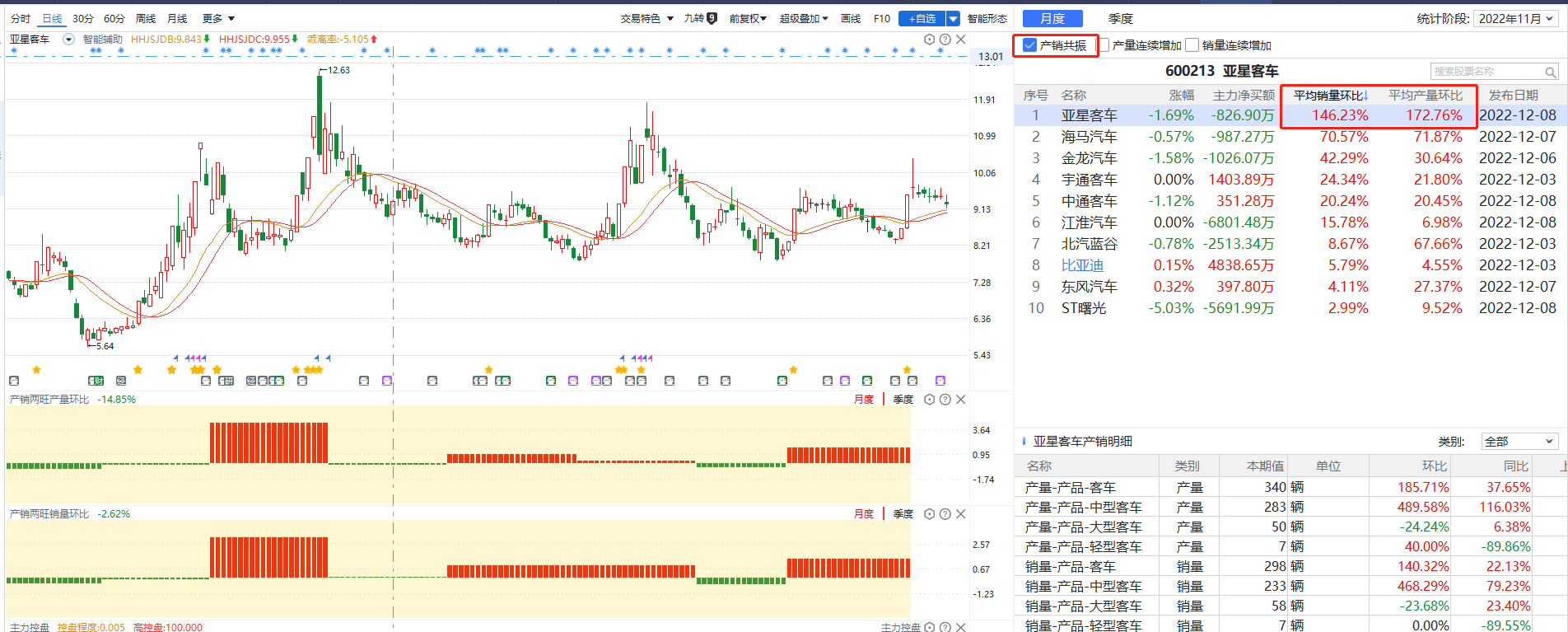
Task: Switch 销量环比 panel to 月度 mode
Action: point(863,514)
